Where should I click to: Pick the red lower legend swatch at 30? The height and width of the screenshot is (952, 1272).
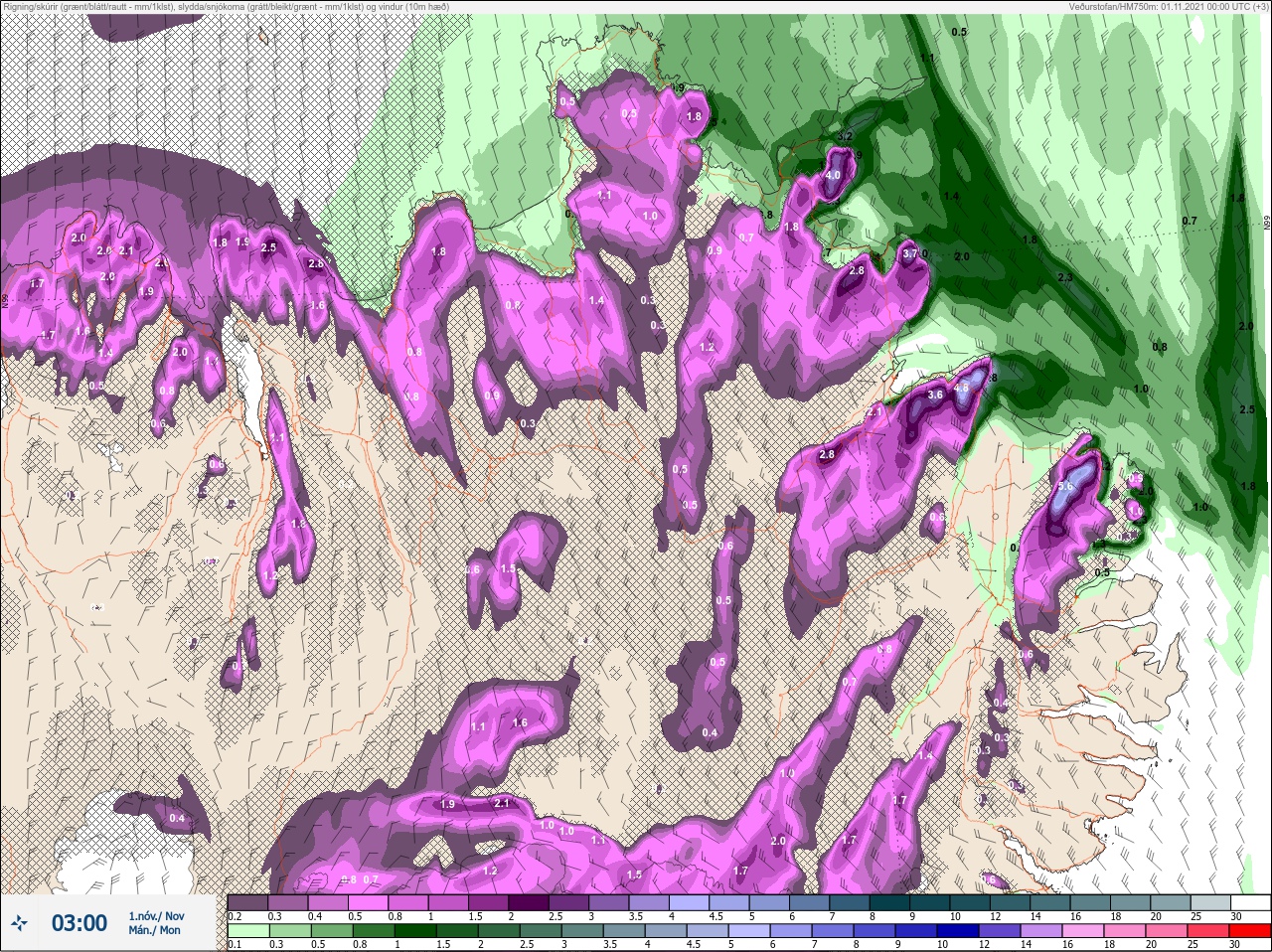click(1250, 930)
